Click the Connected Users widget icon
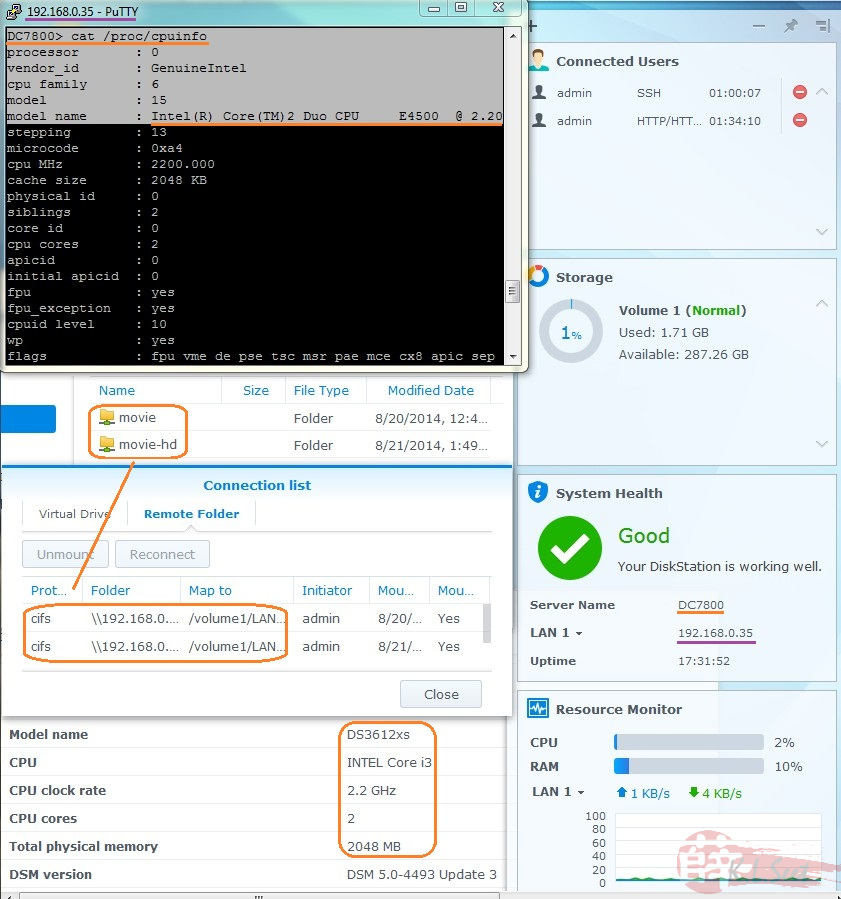Screen dimensions: 841x899 coord(538,60)
